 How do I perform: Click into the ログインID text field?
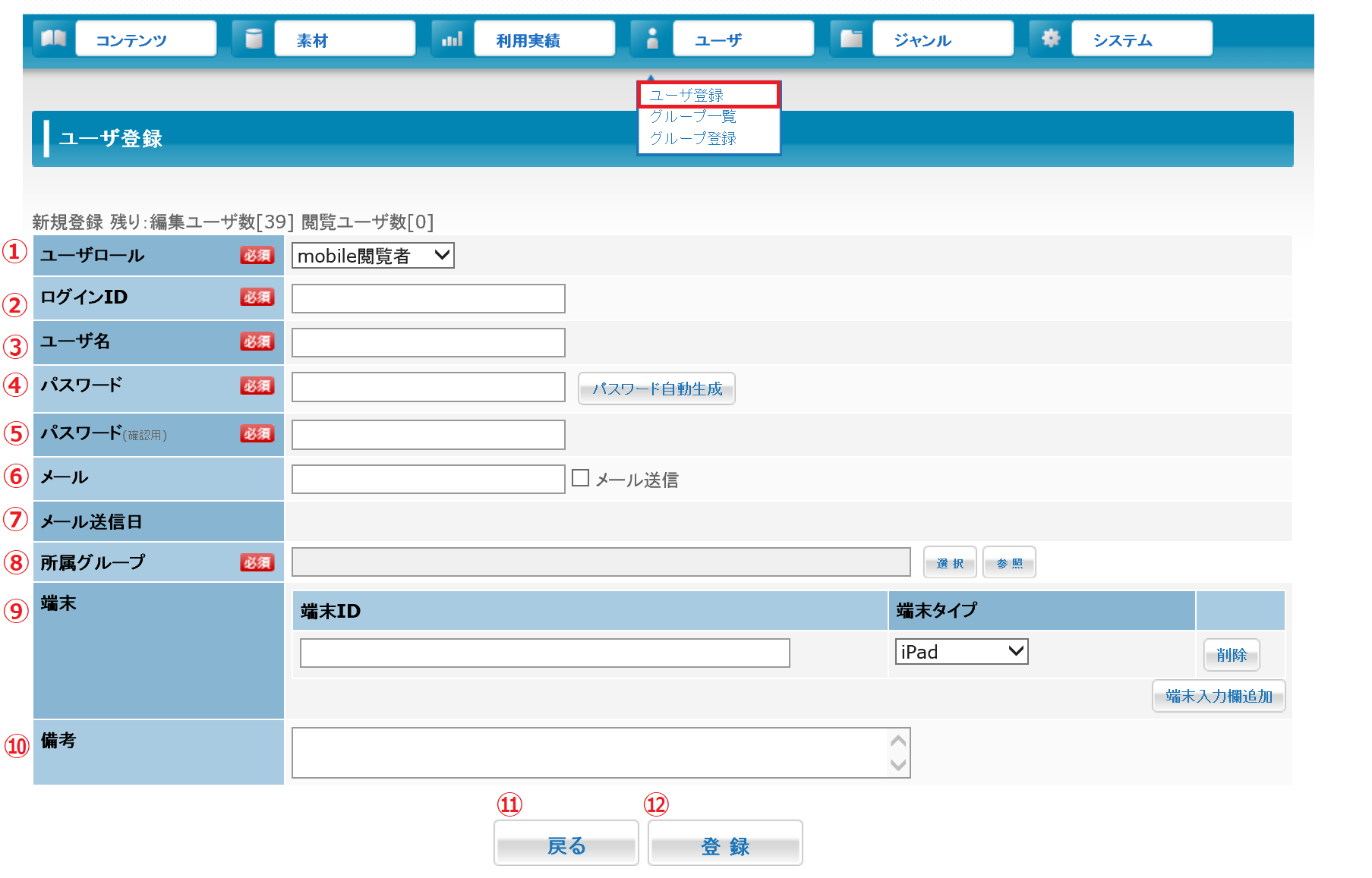(428, 299)
